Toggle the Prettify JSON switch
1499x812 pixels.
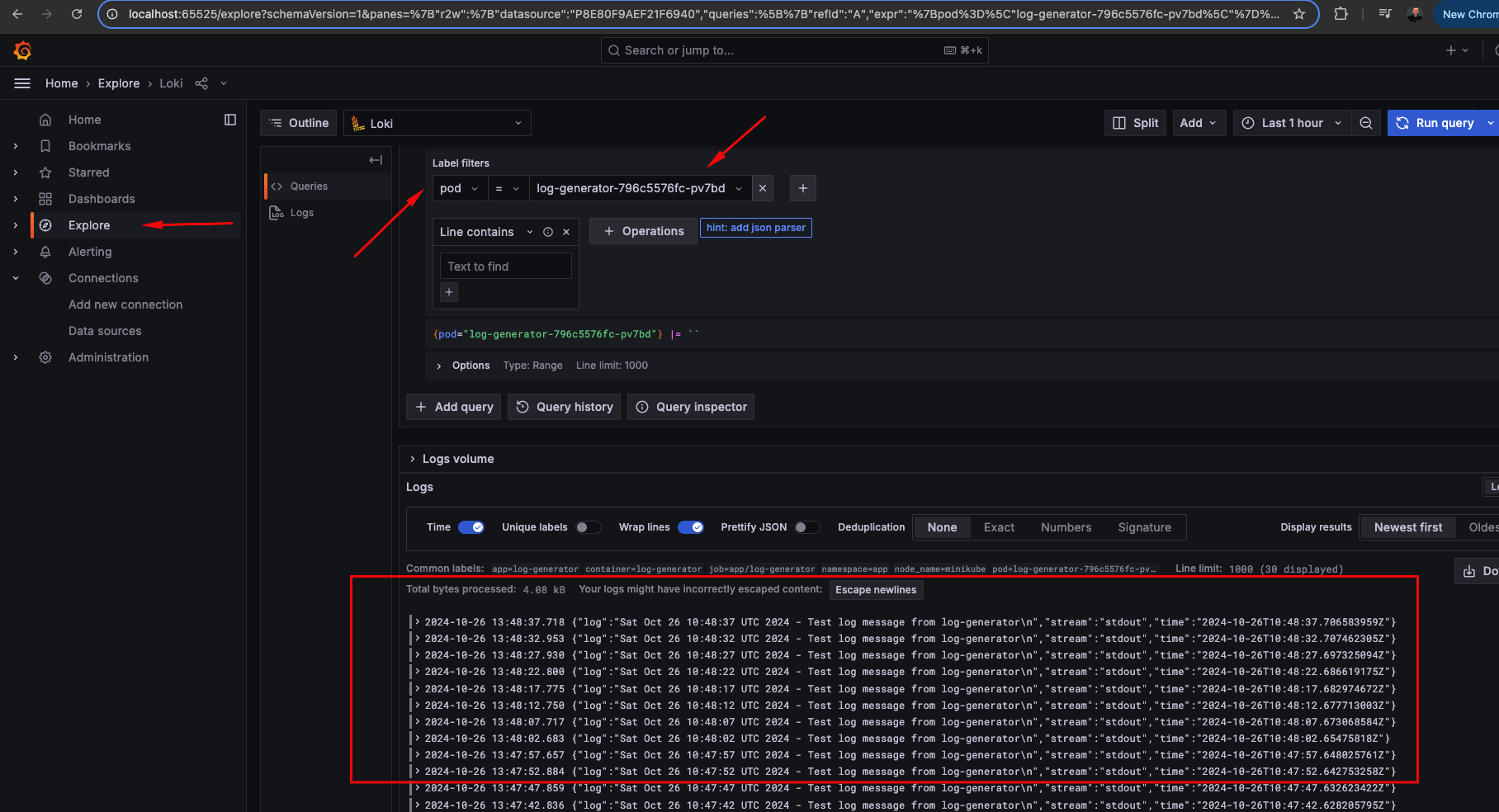tap(807, 527)
